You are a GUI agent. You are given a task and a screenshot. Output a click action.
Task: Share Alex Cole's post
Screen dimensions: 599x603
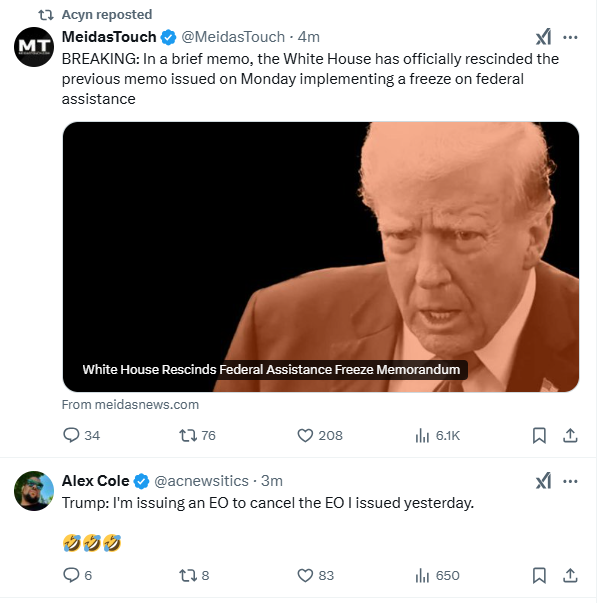570,575
